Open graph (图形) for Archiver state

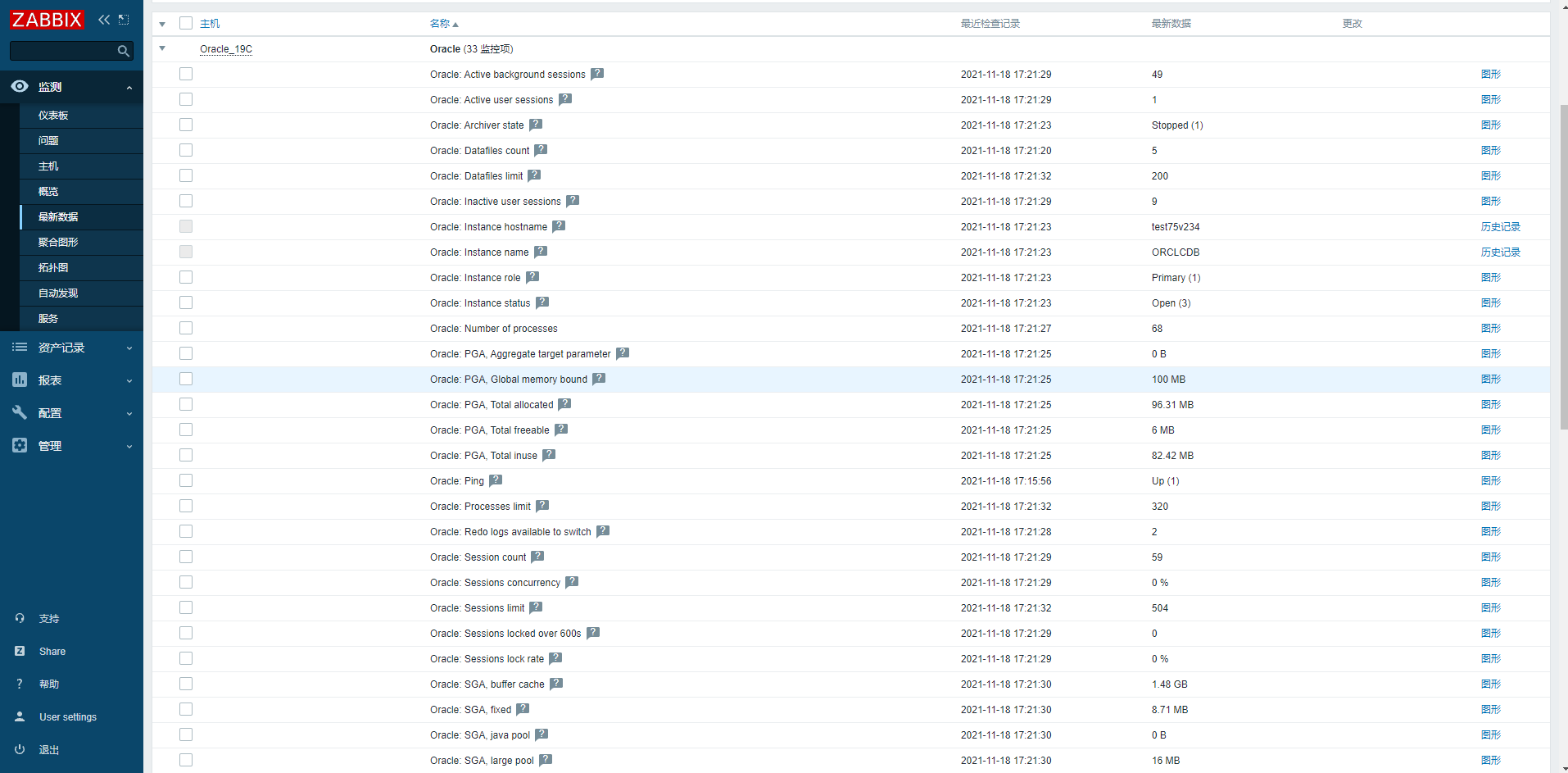(1491, 125)
